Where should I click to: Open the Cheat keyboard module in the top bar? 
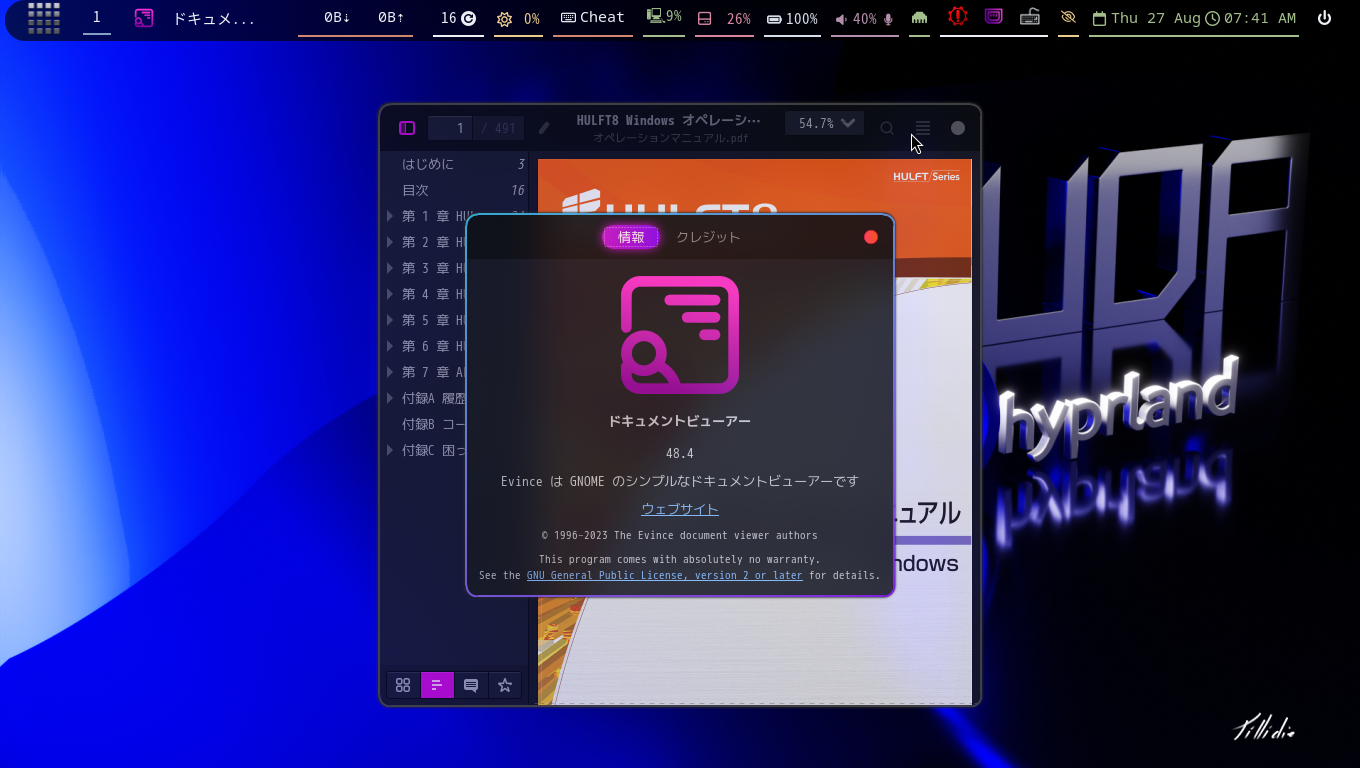pyautogui.click(x=593, y=18)
